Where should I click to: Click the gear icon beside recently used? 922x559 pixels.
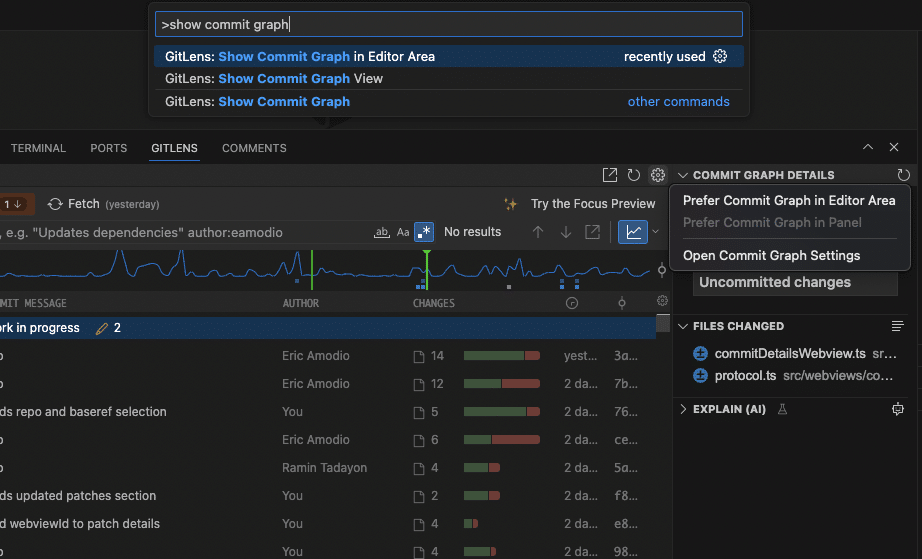tap(720, 56)
